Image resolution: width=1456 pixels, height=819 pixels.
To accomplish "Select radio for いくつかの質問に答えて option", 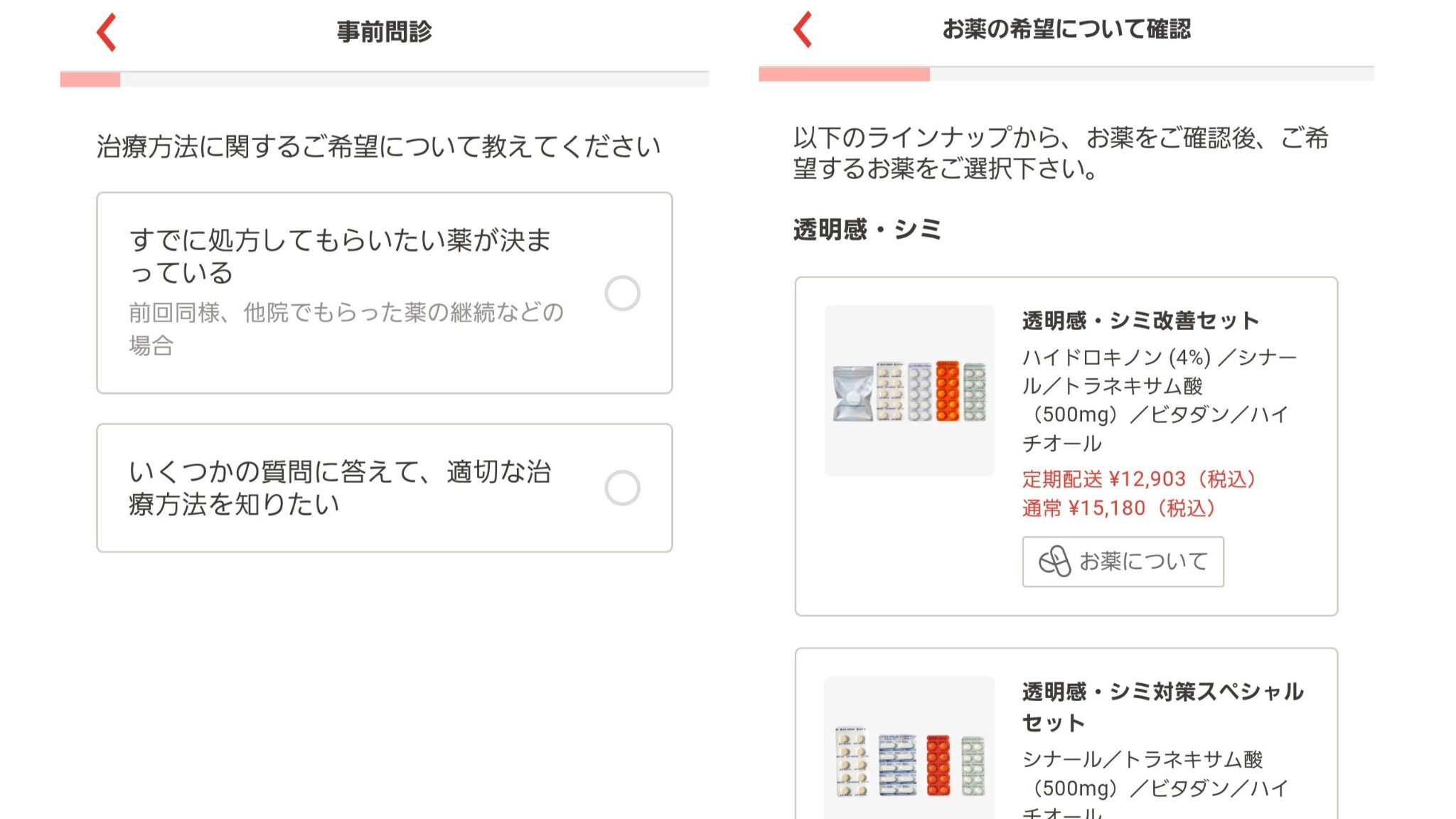I will pyautogui.click(x=622, y=488).
